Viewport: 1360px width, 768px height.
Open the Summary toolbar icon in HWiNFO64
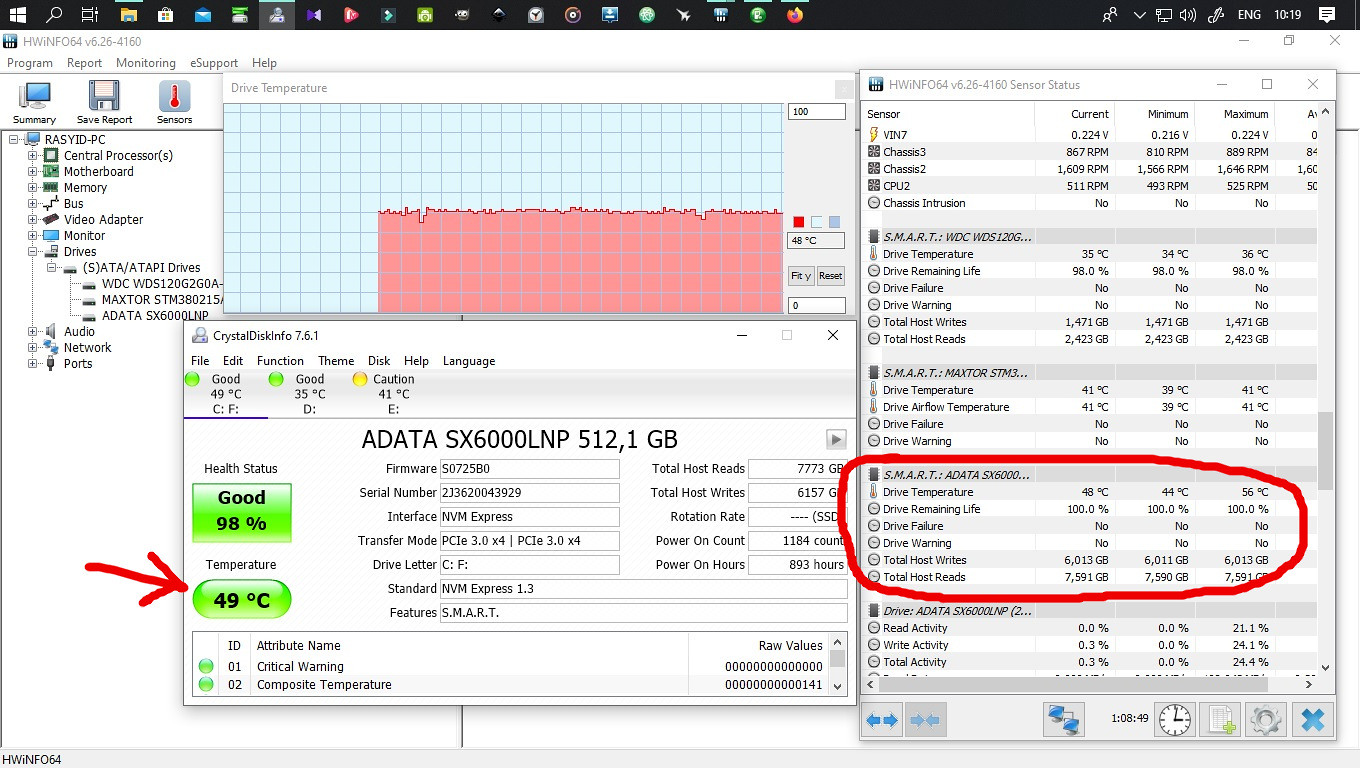point(34,102)
